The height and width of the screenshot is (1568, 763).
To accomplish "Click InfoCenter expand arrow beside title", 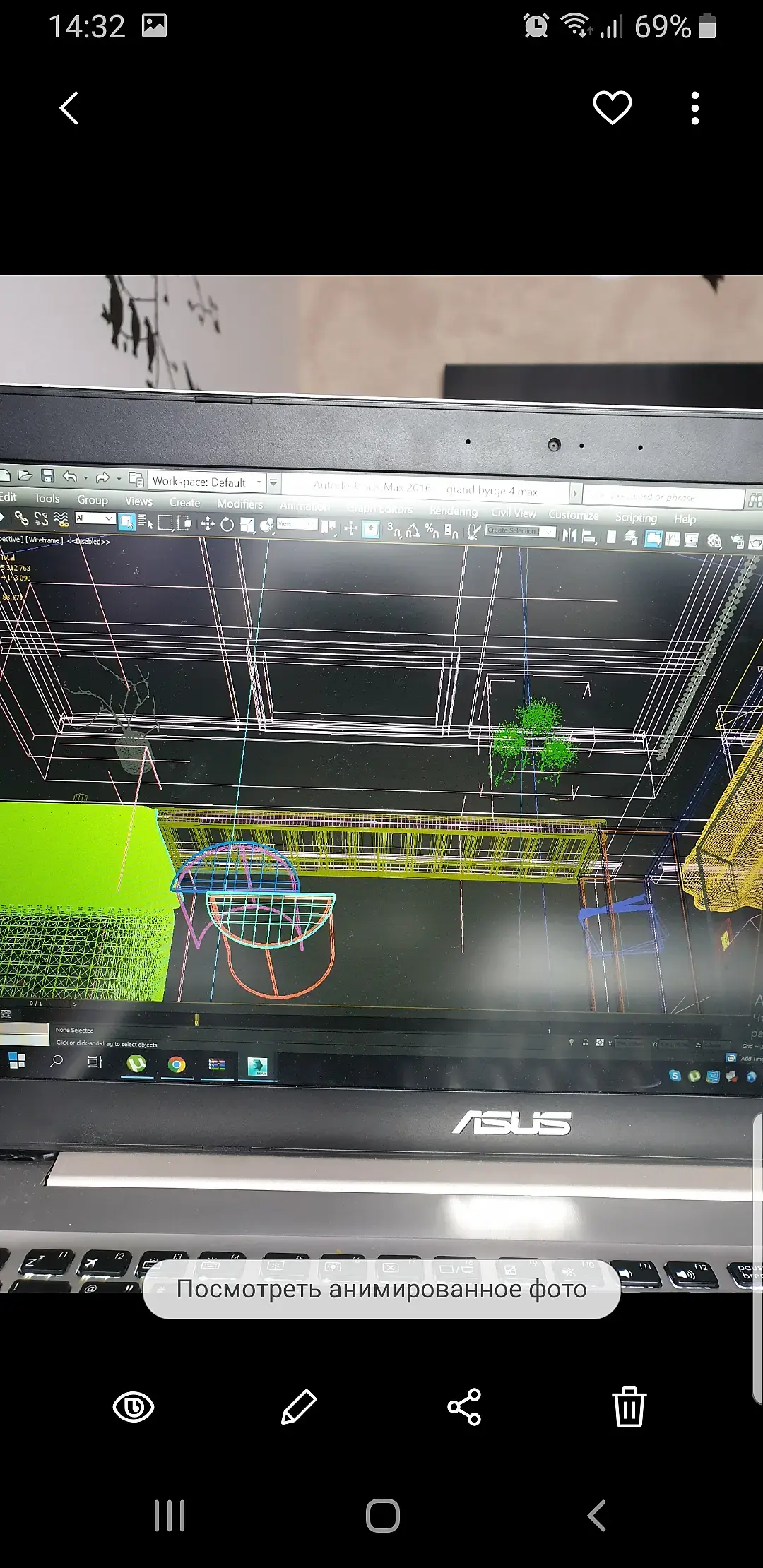I will (575, 493).
